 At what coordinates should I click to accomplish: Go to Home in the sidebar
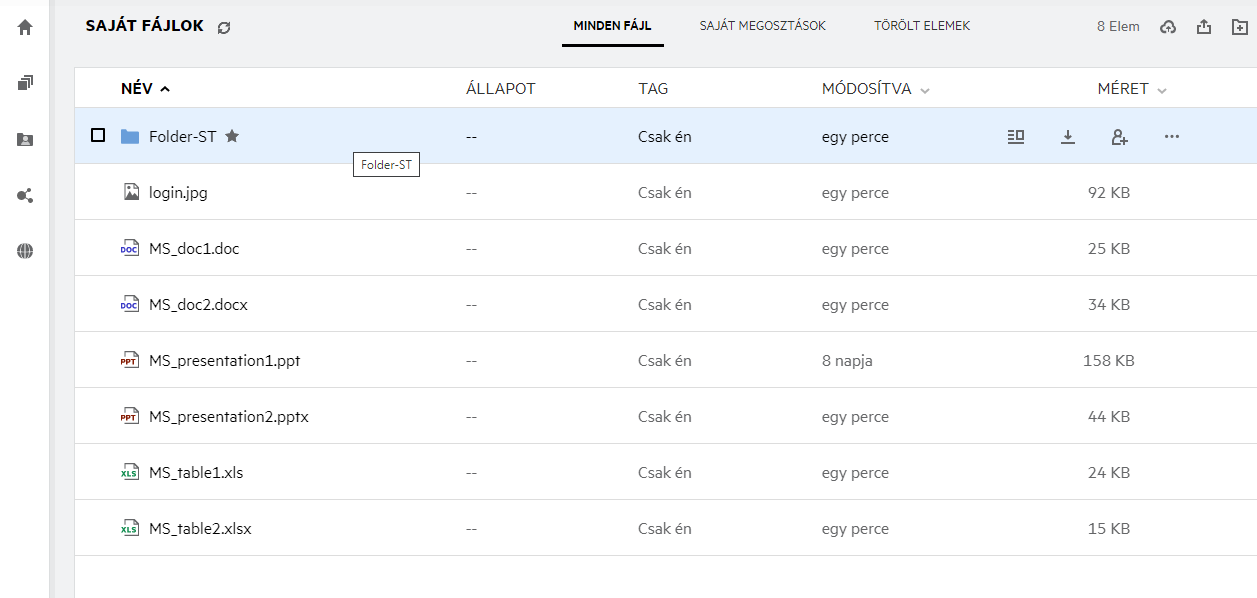point(25,28)
